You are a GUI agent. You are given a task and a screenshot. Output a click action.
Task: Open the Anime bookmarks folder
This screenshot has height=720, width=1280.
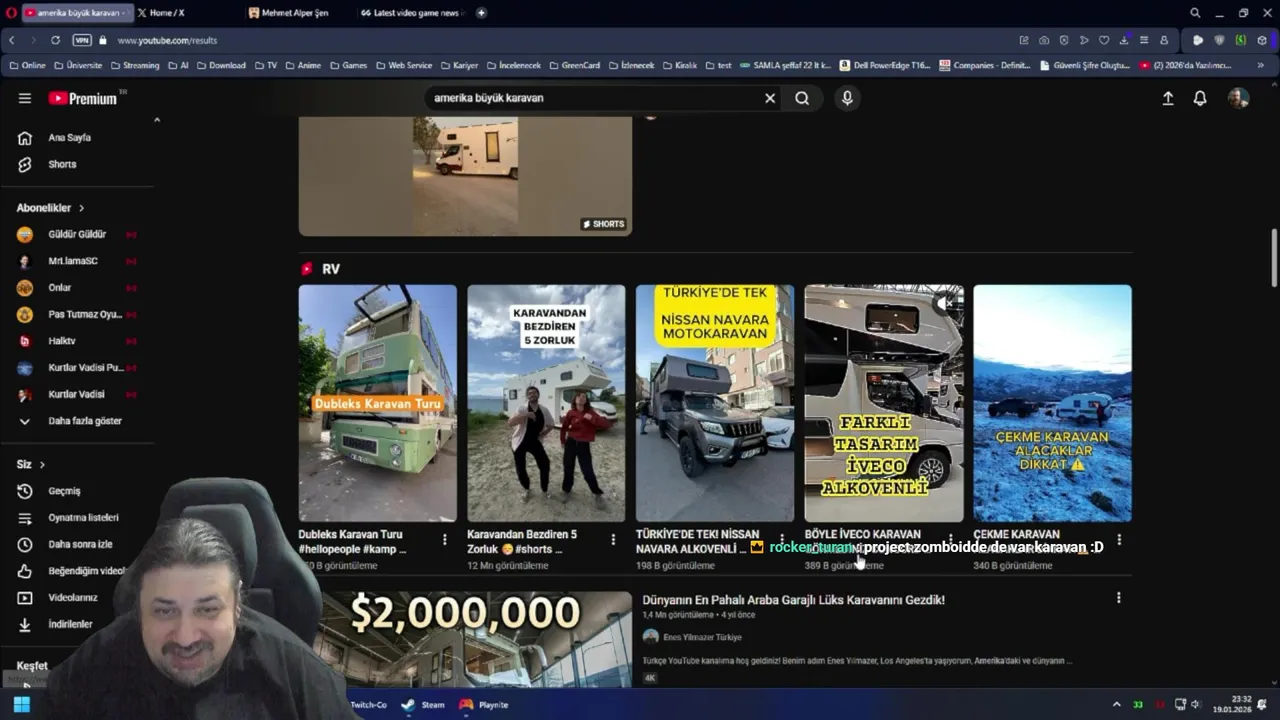(x=303, y=65)
